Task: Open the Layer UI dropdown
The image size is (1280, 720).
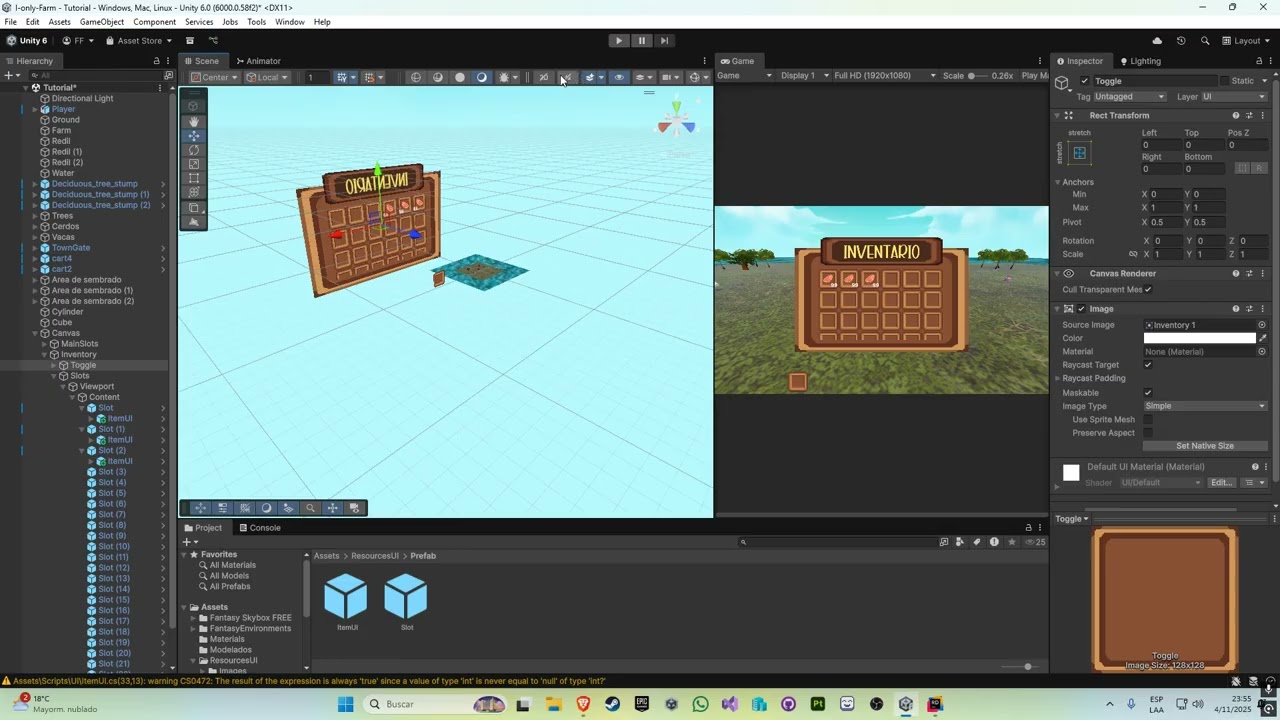Action: (x=1234, y=97)
